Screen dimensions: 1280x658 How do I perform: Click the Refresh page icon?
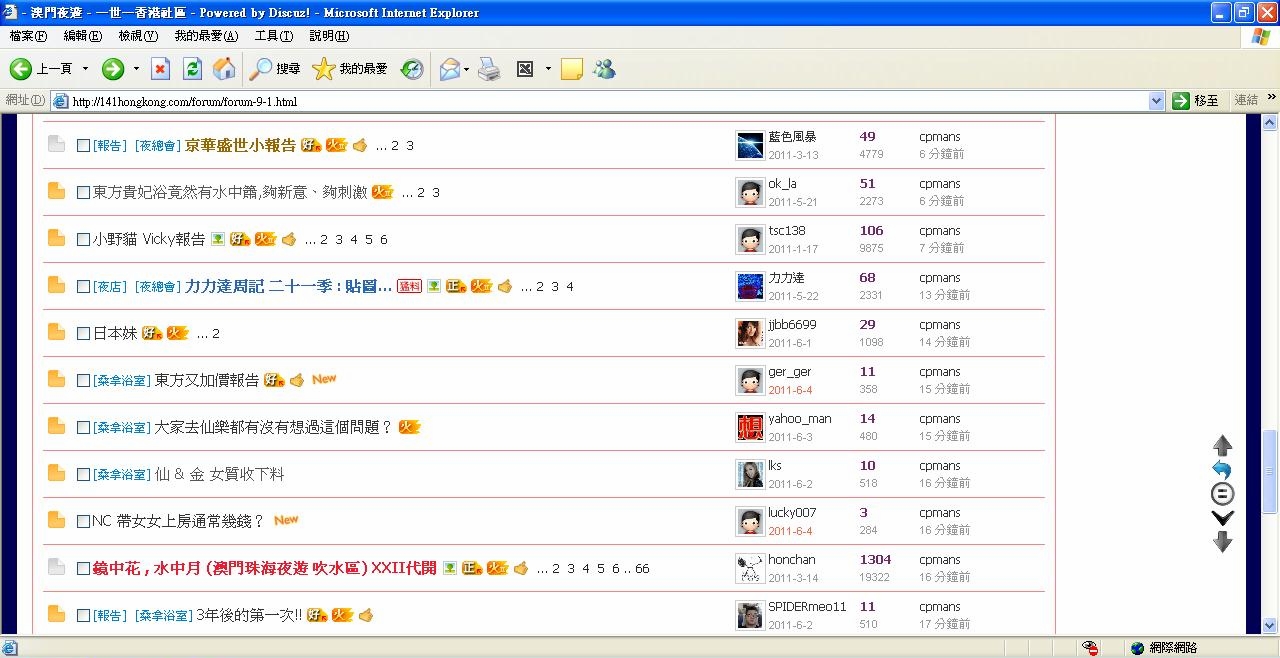click(x=192, y=69)
